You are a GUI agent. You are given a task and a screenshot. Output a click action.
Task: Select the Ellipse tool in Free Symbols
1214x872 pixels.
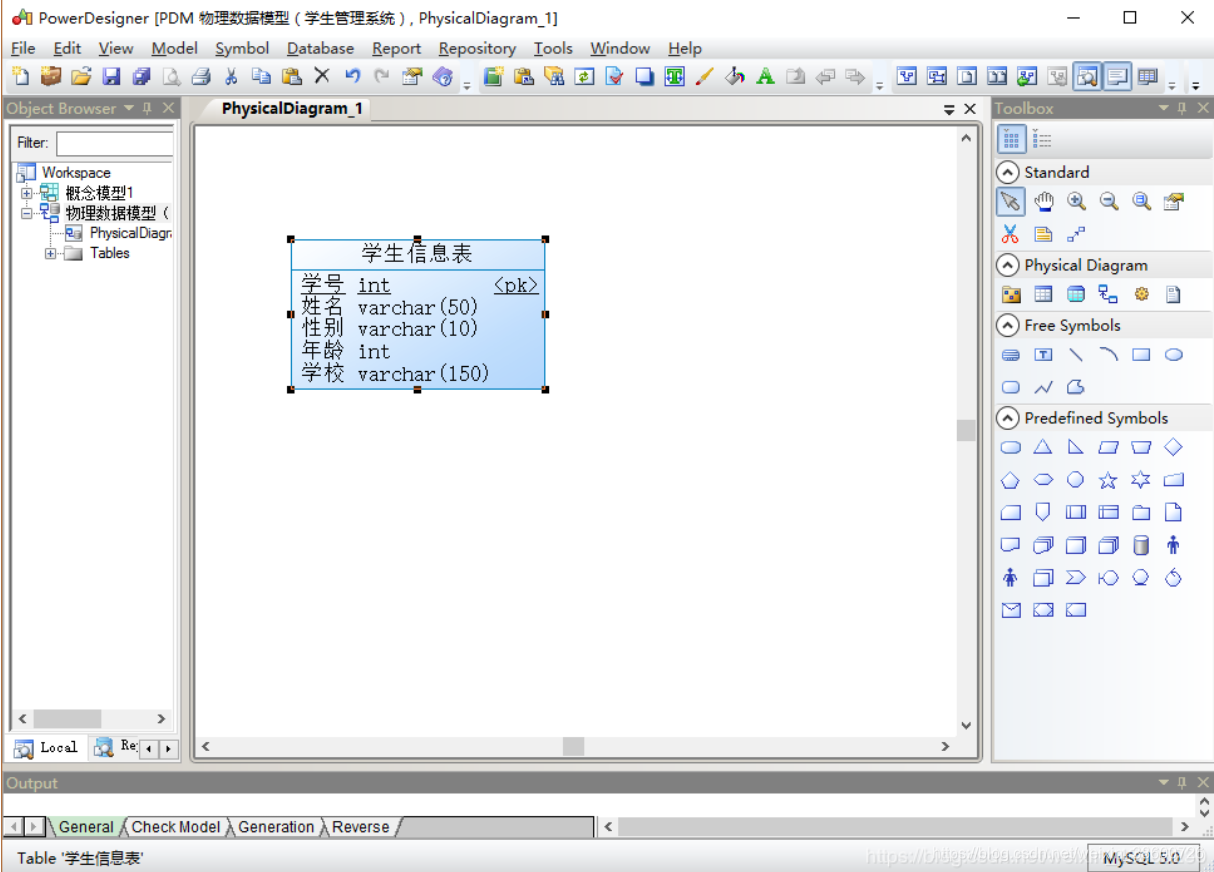[x=1174, y=355]
